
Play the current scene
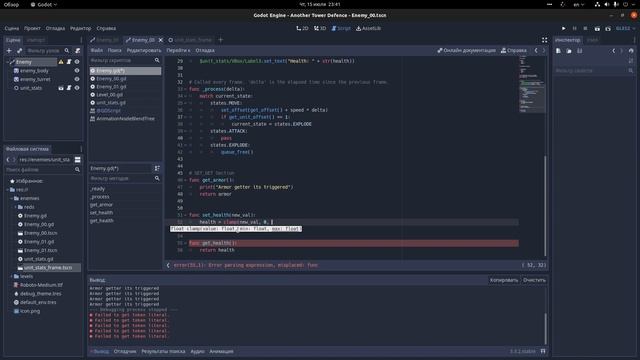click(x=597, y=29)
